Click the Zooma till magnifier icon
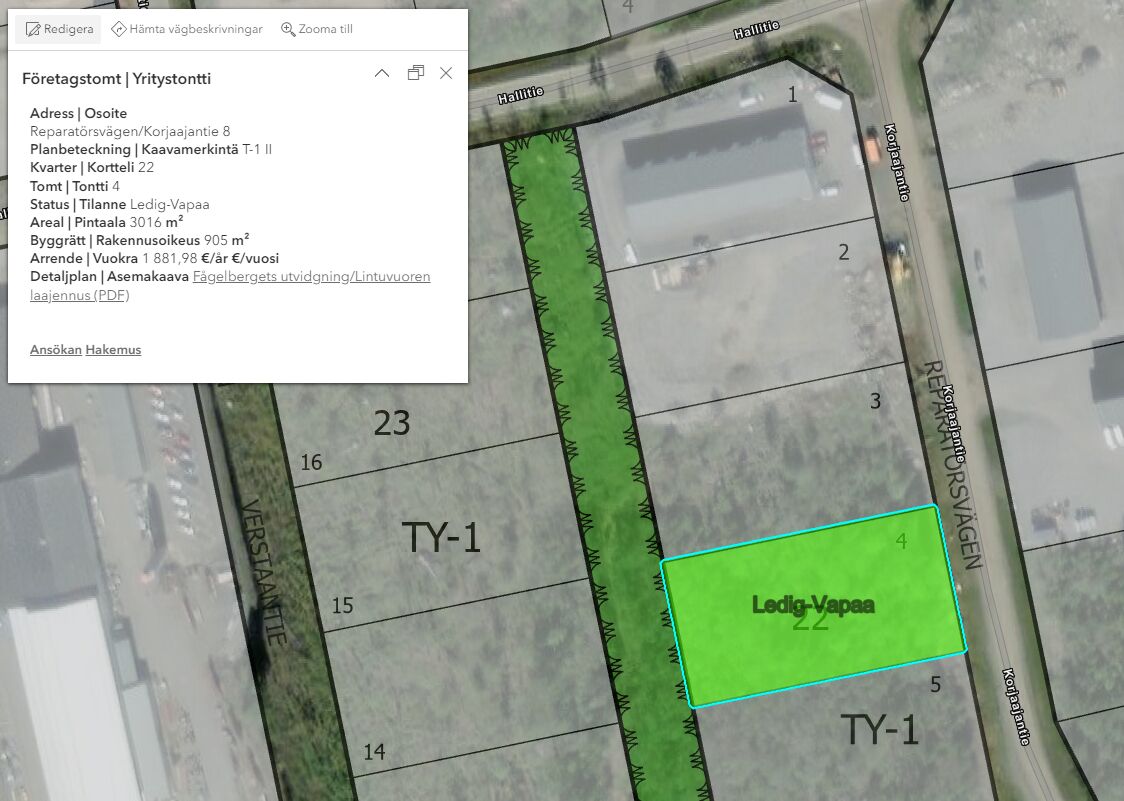1124x801 pixels. tap(287, 29)
